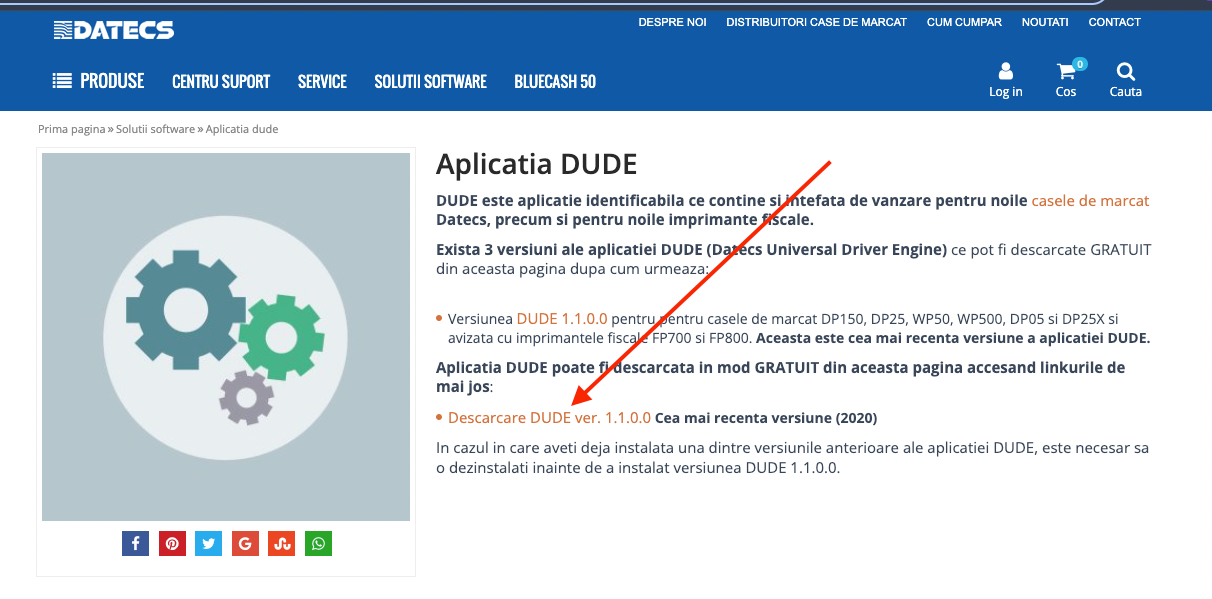Click Cea mai recenta versiune (2020) text

tap(766, 417)
